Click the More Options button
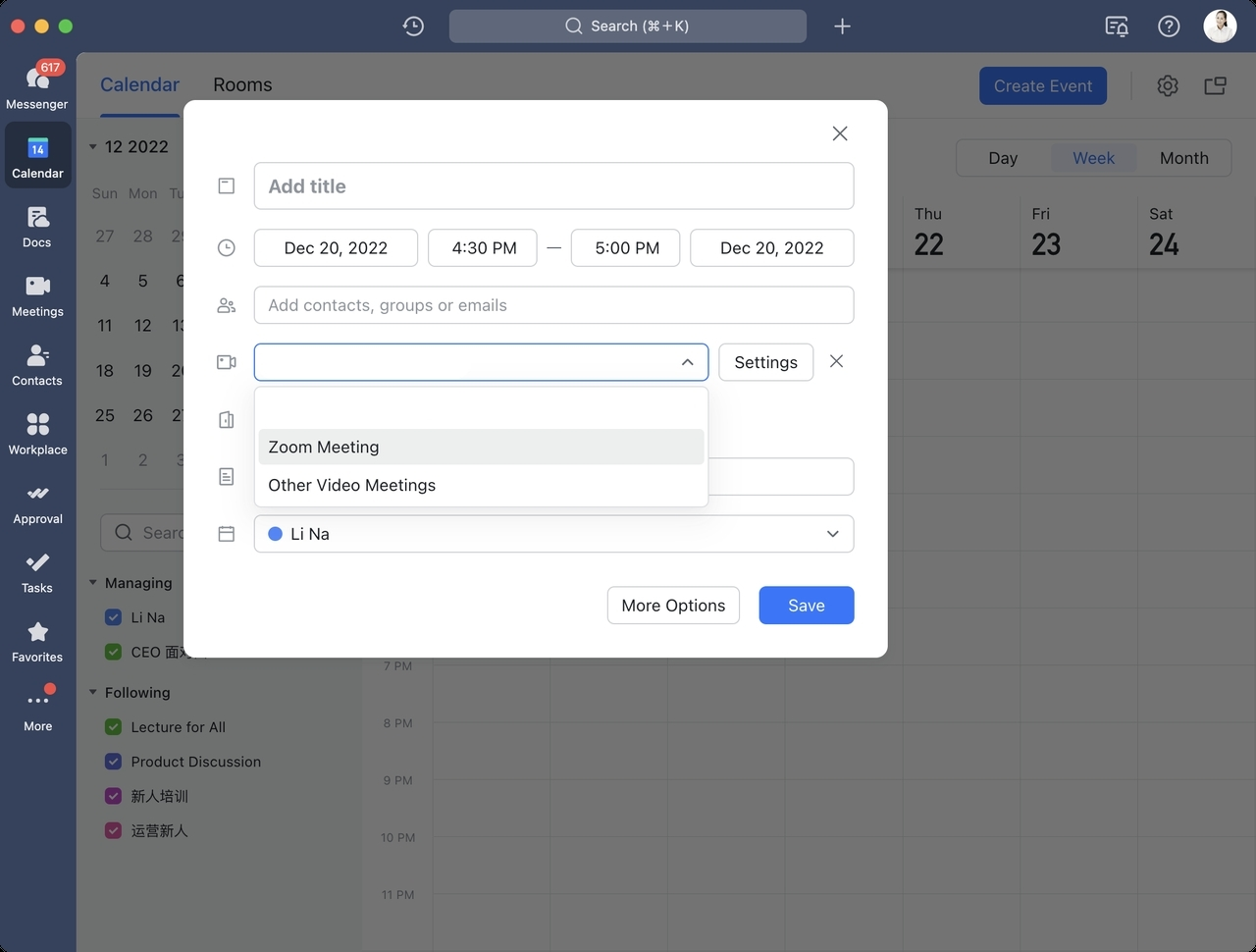The image size is (1256, 952). coord(673,606)
